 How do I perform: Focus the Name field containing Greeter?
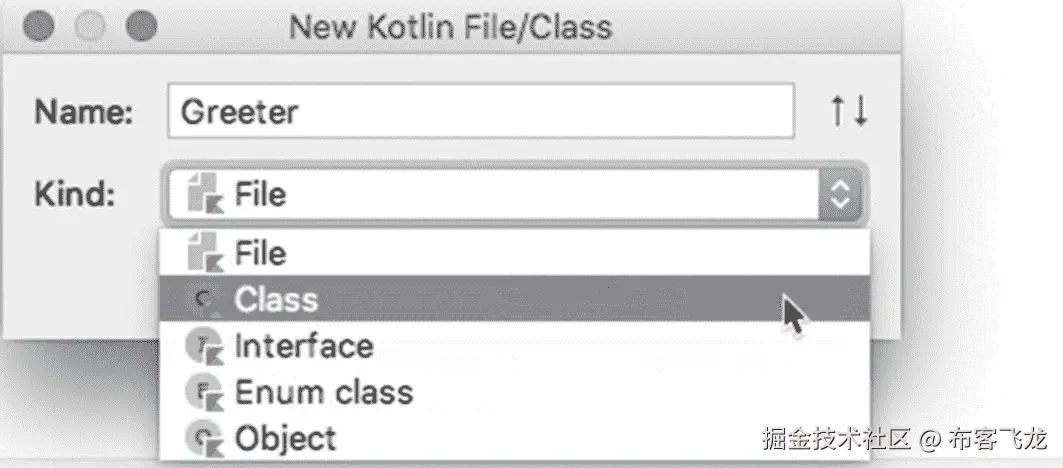click(x=480, y=111)
